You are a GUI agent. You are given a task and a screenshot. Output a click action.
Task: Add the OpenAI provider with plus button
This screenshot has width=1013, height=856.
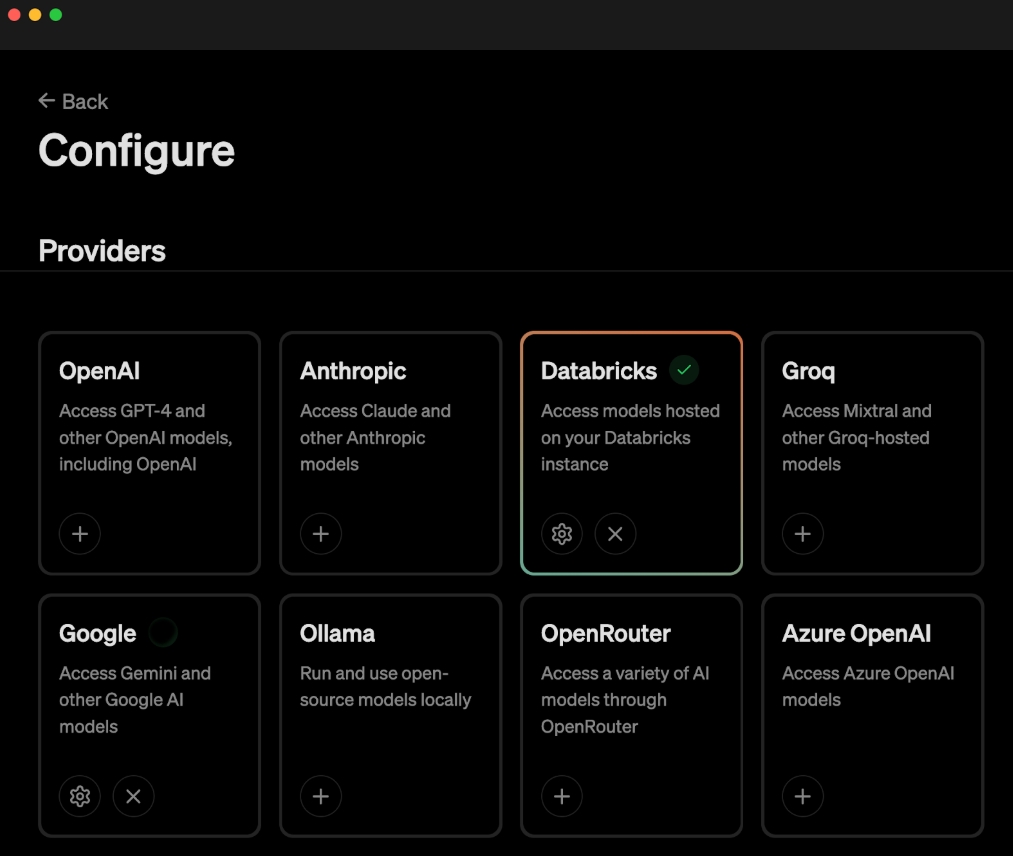pyautogui.click(x=79, y=534)
